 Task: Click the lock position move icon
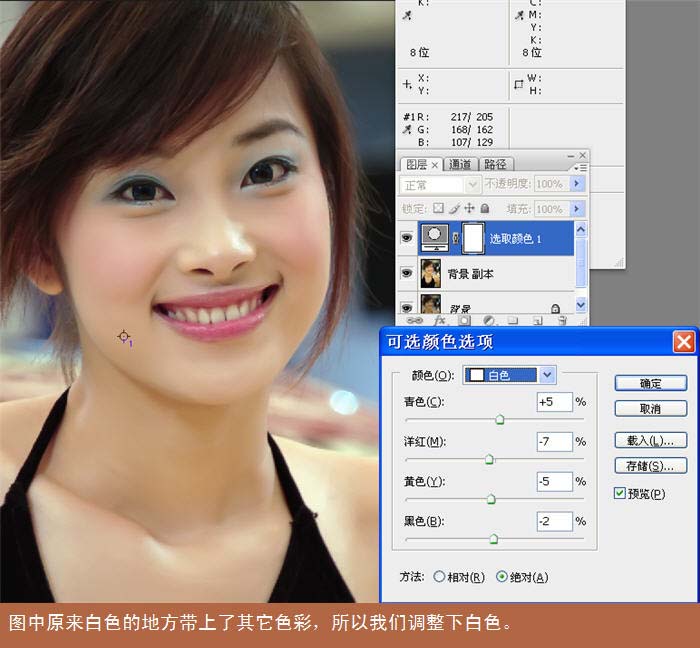coord(469,208)
